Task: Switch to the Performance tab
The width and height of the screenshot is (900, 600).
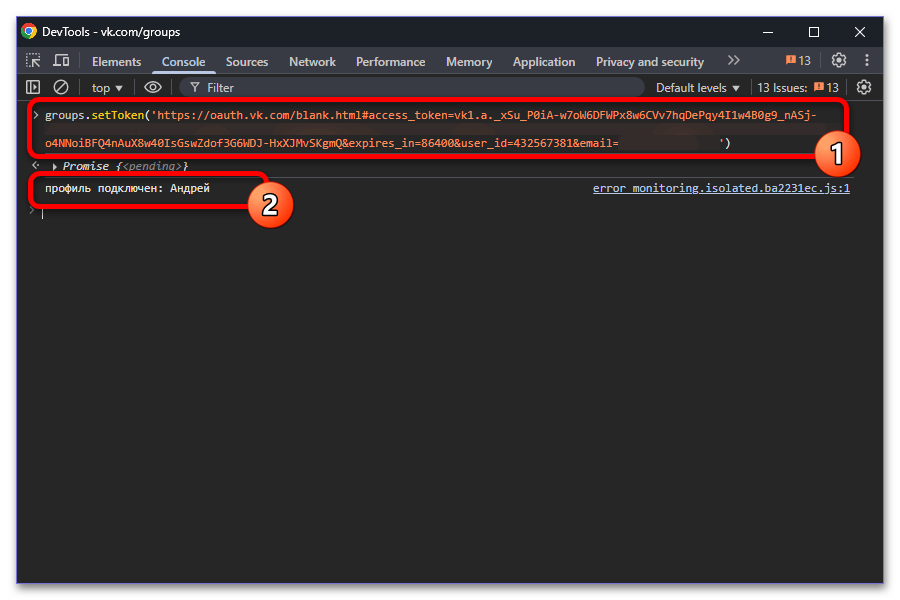Action: click(390, 62)
